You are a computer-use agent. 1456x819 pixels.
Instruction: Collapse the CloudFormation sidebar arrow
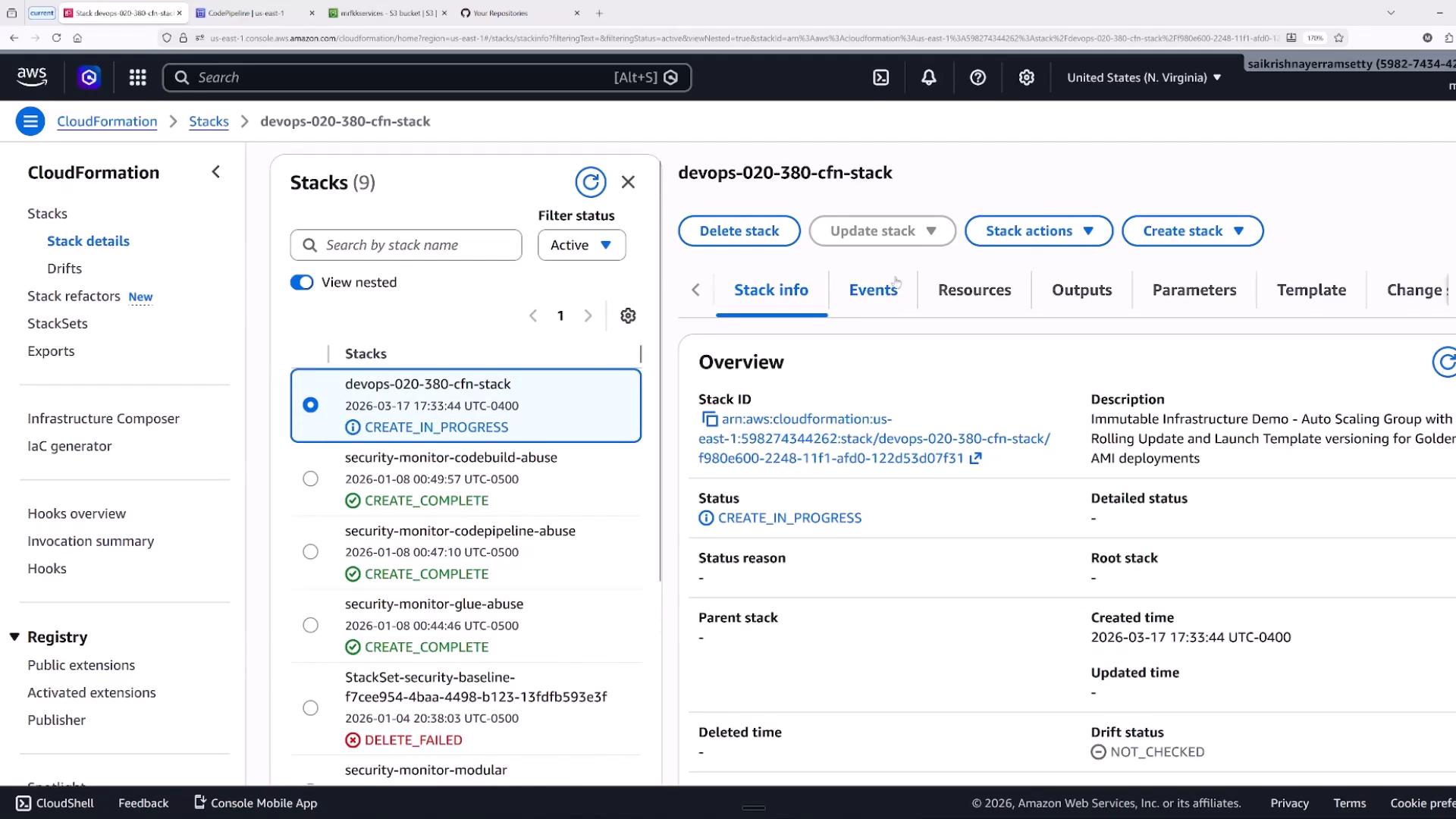click(215, 172)
